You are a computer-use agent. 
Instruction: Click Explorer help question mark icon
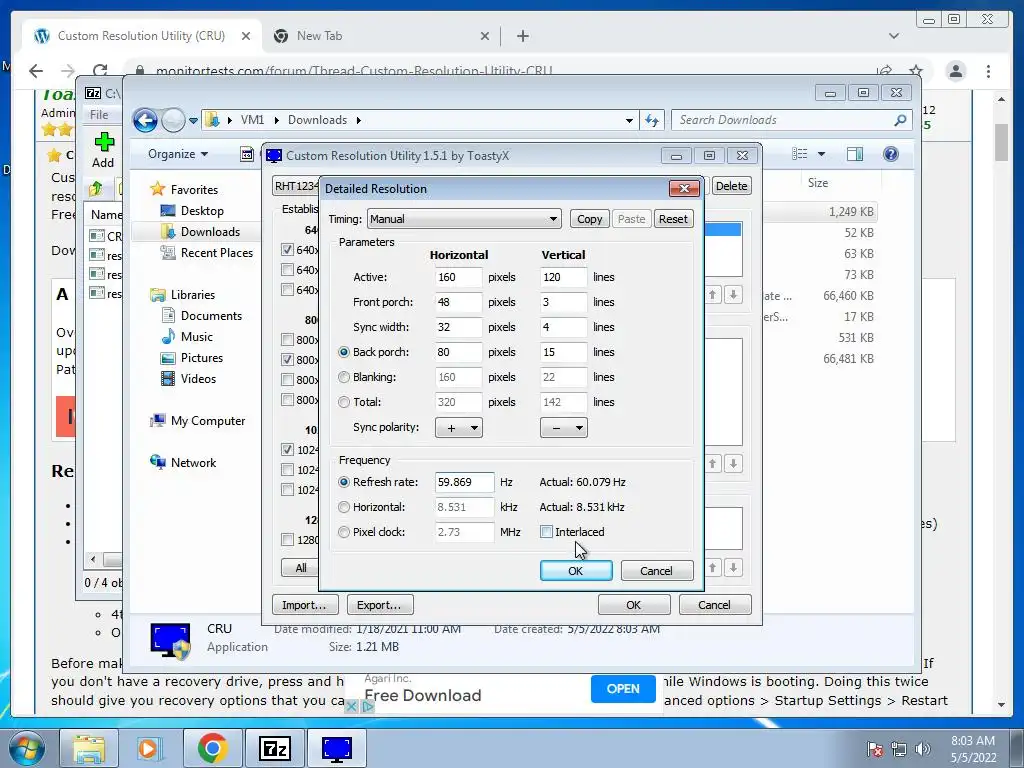[891, 154]
